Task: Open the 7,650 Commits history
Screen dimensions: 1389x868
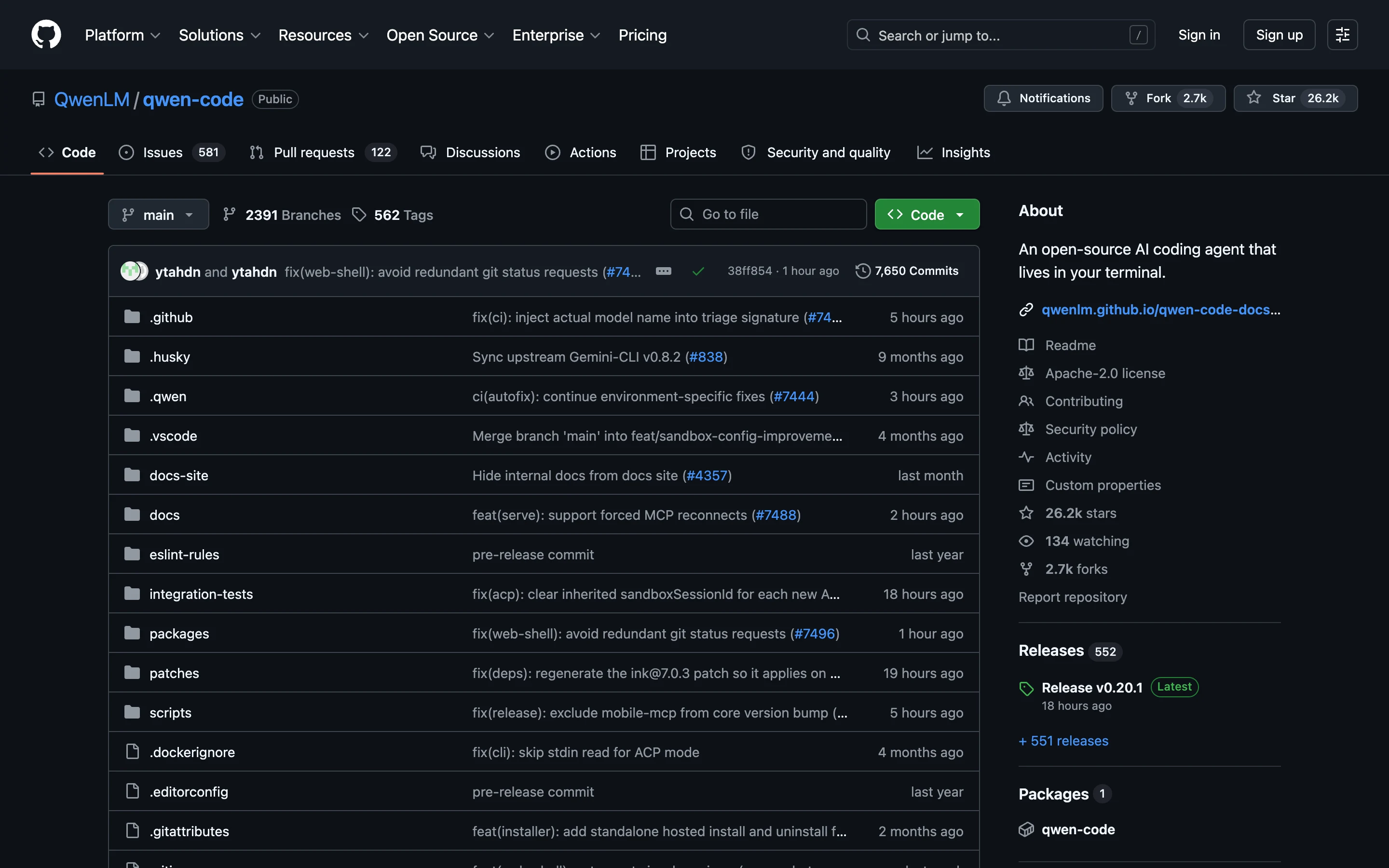Action: coord(907,271)
